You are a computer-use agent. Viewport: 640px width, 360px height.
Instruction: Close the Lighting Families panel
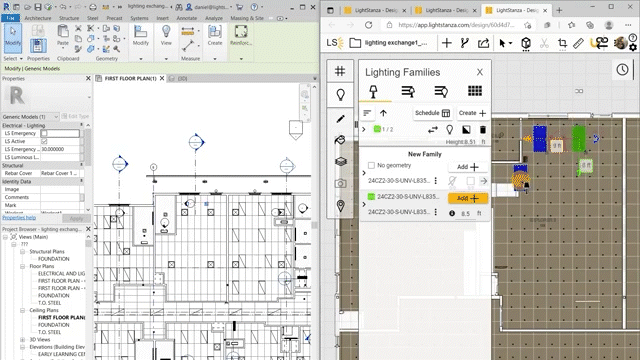480,72
